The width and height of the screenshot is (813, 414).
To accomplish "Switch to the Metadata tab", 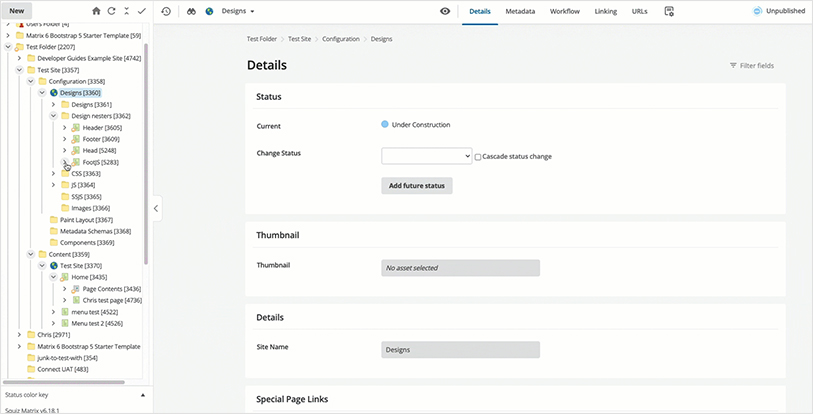I will pos(520,11).
